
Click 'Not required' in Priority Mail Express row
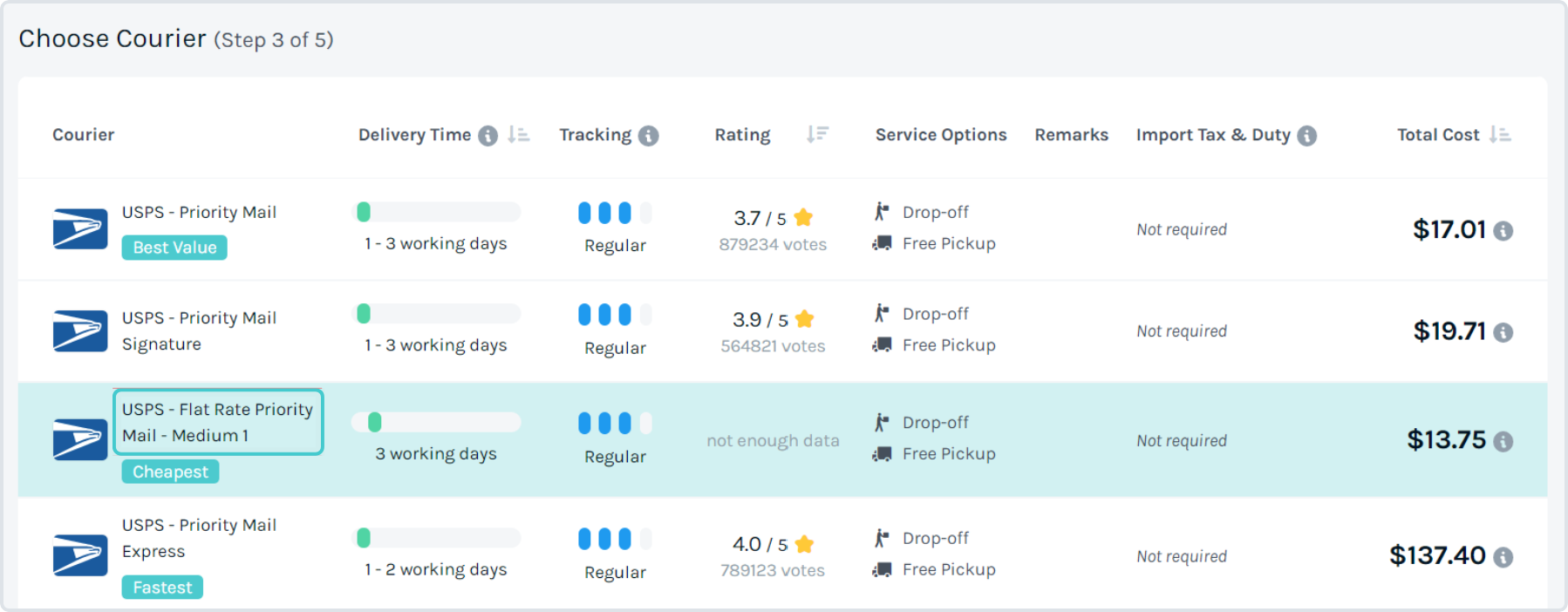tap(1182, 556)
